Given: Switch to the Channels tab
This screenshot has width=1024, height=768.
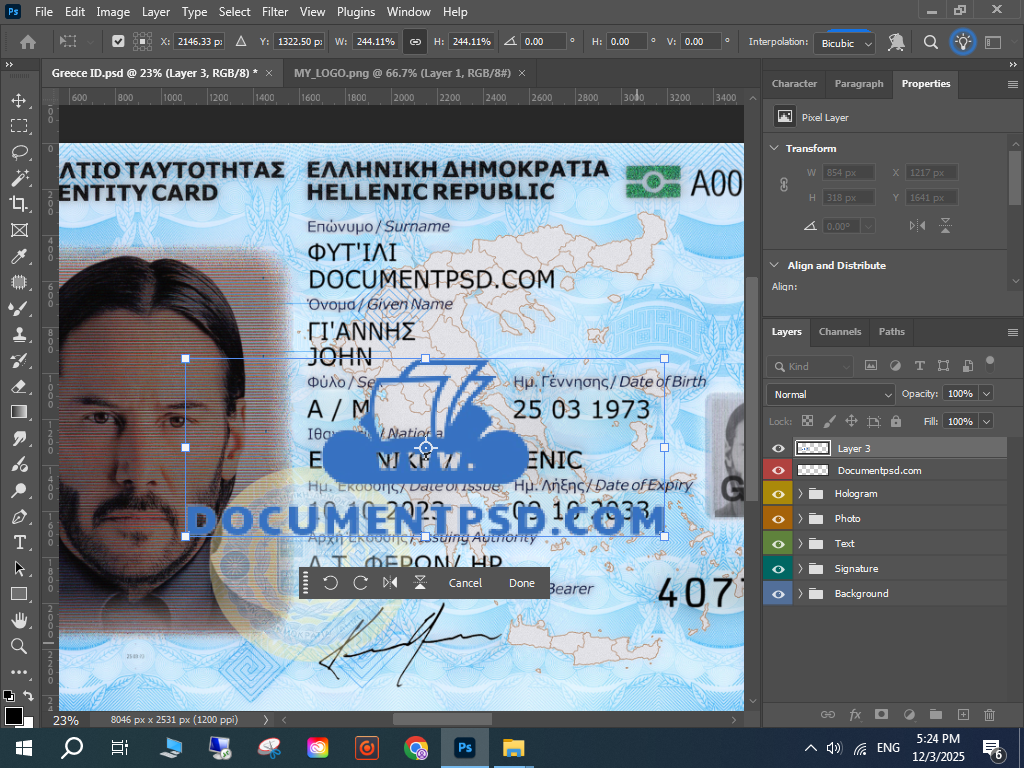Looking at the screenshot, I should click(x=839, y=332).
